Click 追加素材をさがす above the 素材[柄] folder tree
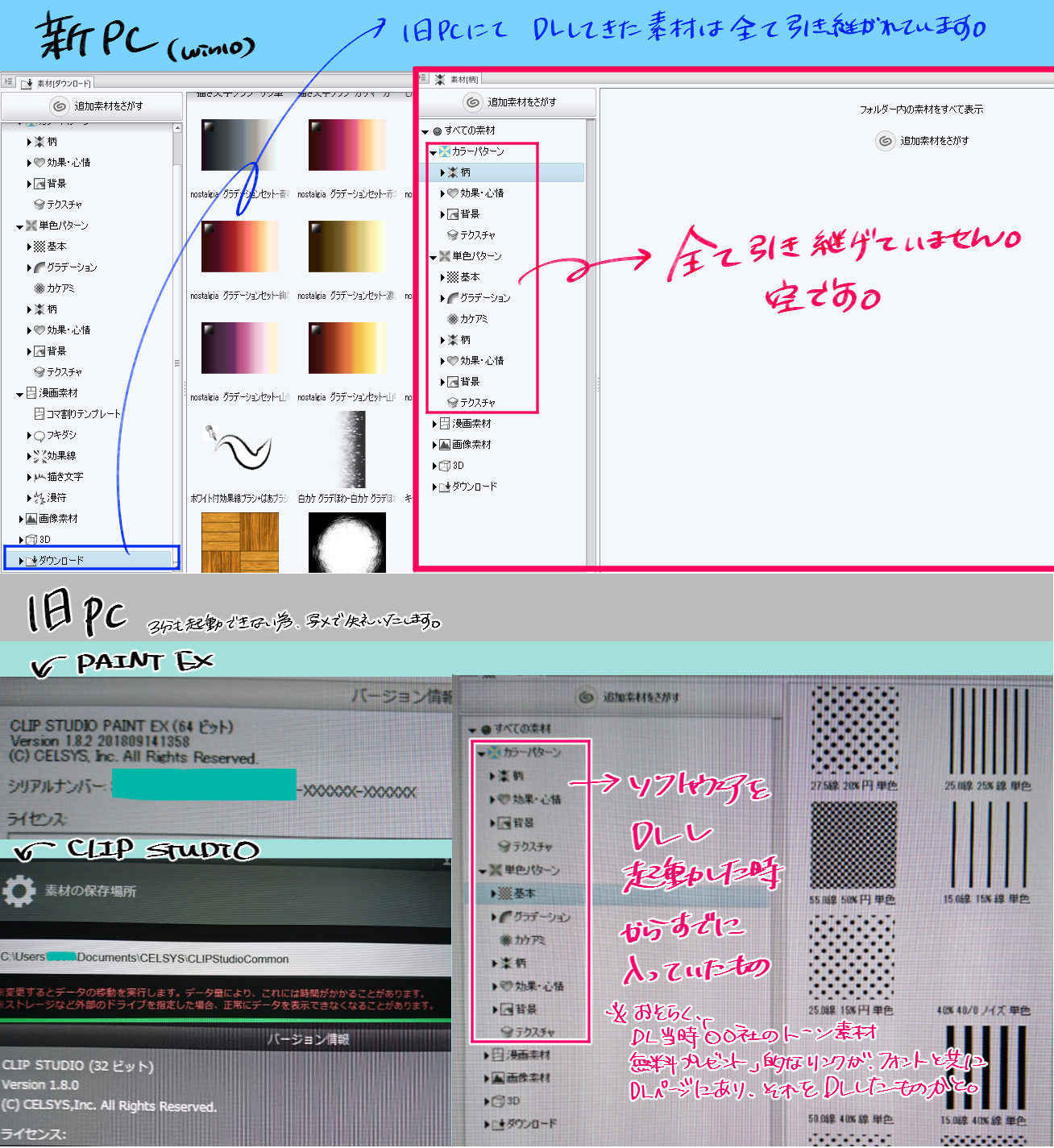The image size is (1054, 1148). tap(508, 102)
